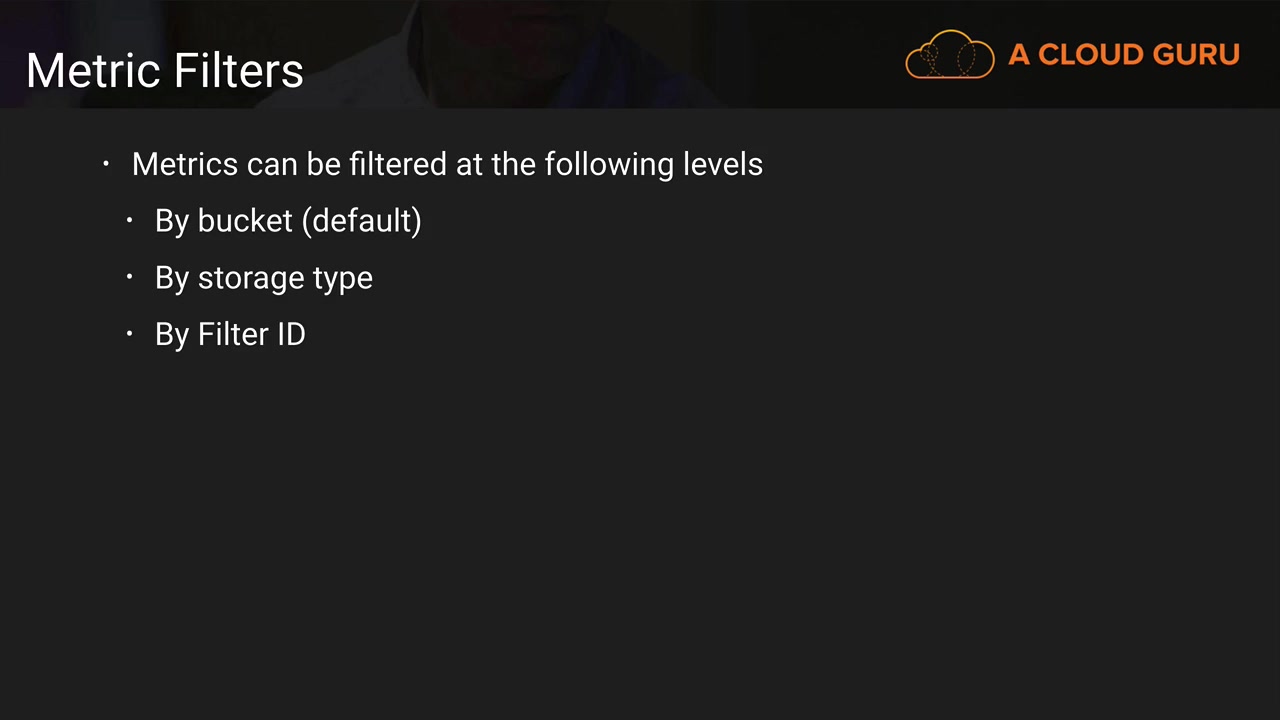Click the By Filter ID line
1280x720 pixels.
tap(230, 334)
